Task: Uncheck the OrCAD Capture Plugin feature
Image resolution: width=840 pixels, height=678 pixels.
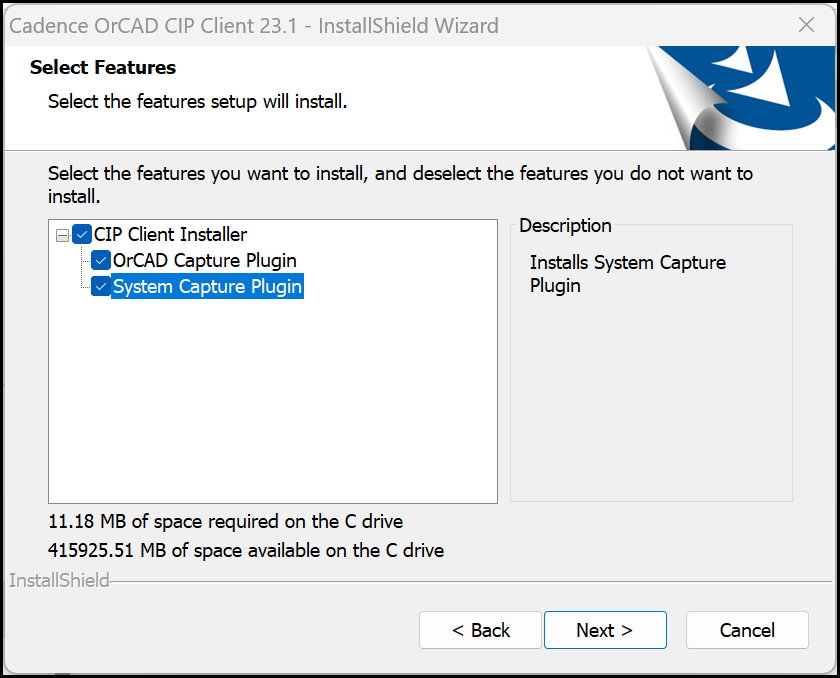Action: pyautogui.click(x=100, y=260)
